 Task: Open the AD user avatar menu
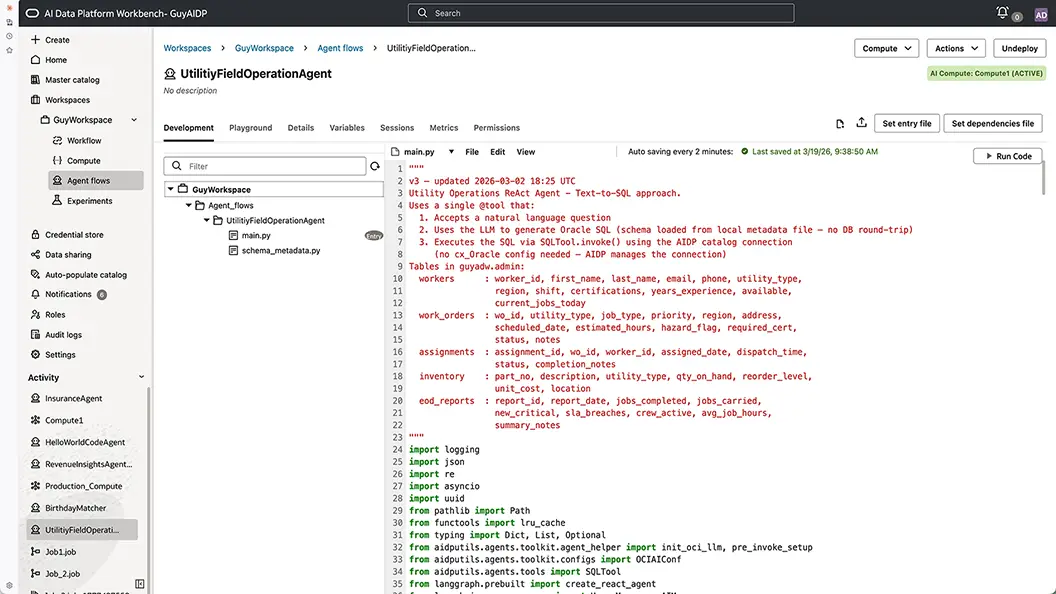pyautogui.click(x=1041, y=15)
